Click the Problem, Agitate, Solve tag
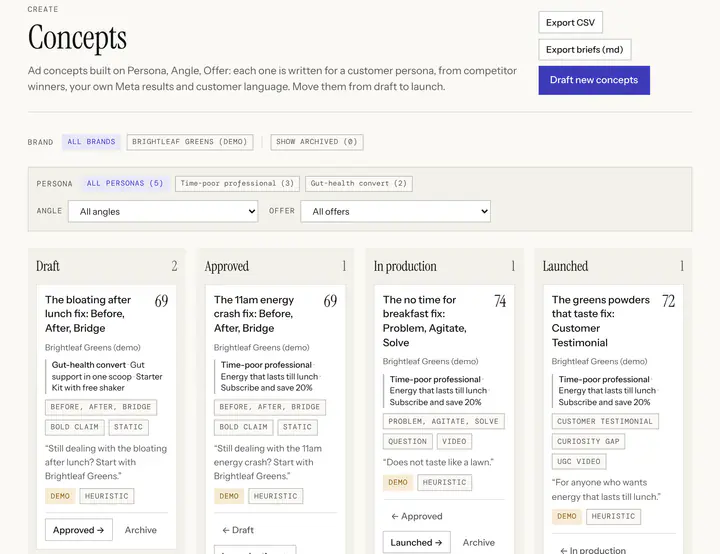This screenshot has width=720, height=554. click(444, 421)
